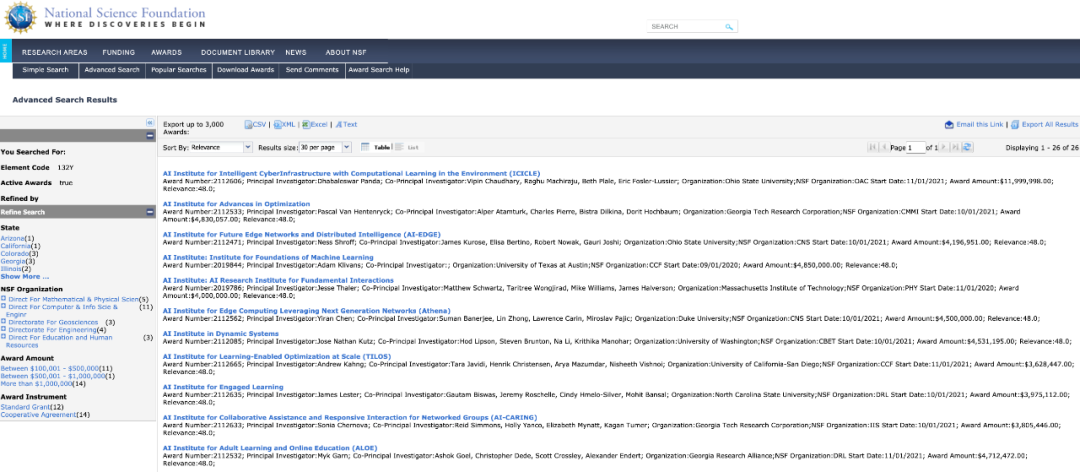Screen dimensions: 1080x472
Task: Collapse sidebar with double-arrow icon
Action: pyautogui.click(x=149, y=123)
